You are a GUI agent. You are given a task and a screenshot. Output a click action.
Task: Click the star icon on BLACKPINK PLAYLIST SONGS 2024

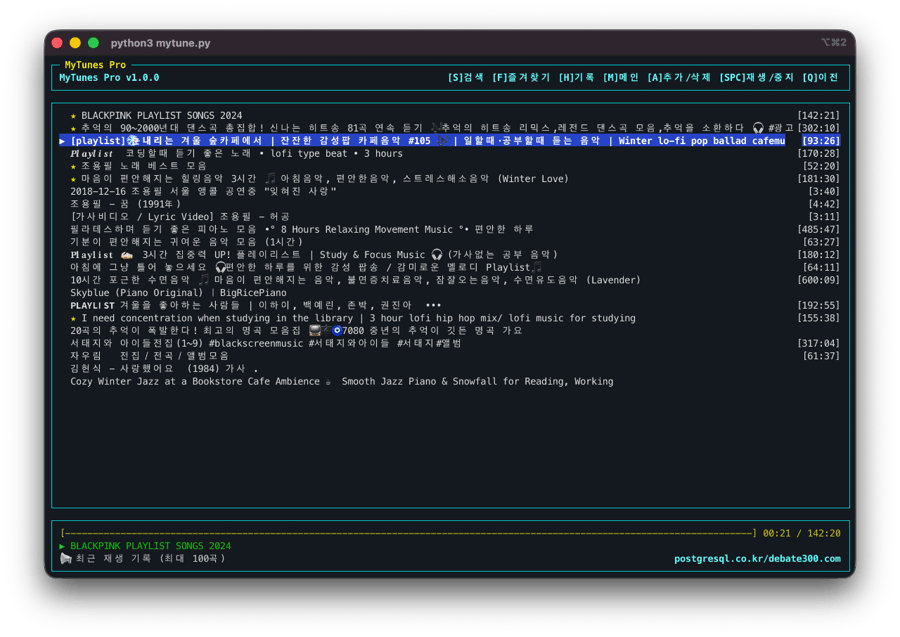(x=72, y=114)
